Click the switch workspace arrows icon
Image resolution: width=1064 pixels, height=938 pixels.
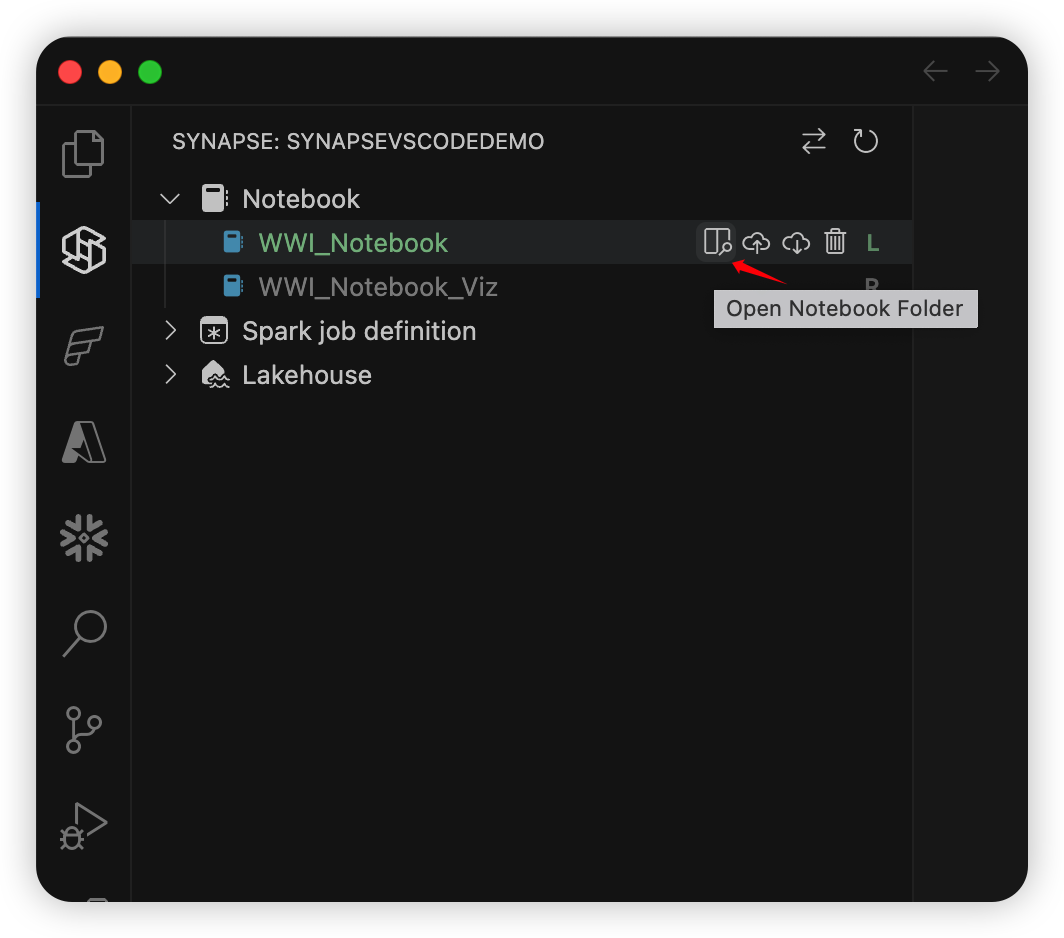click(814, 141)
